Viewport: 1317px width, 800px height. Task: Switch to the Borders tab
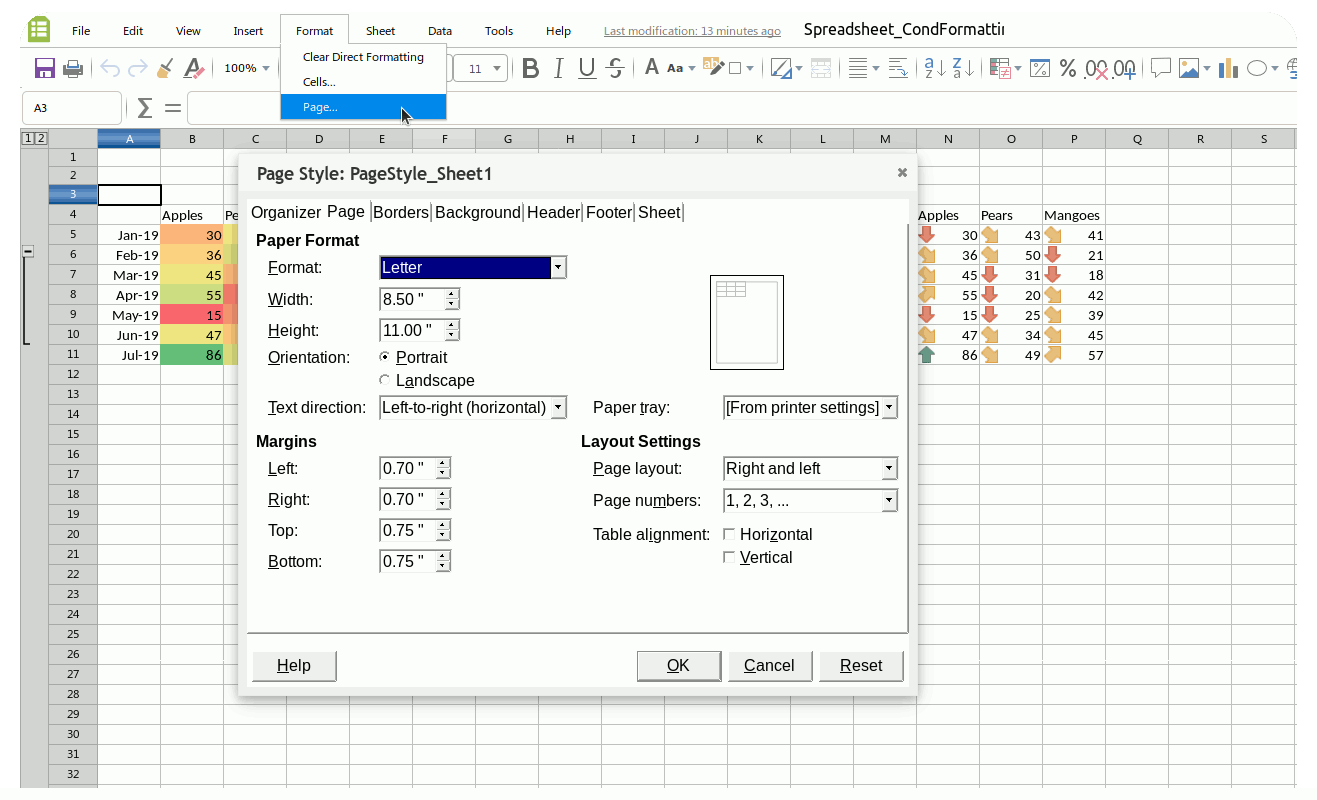400,212
